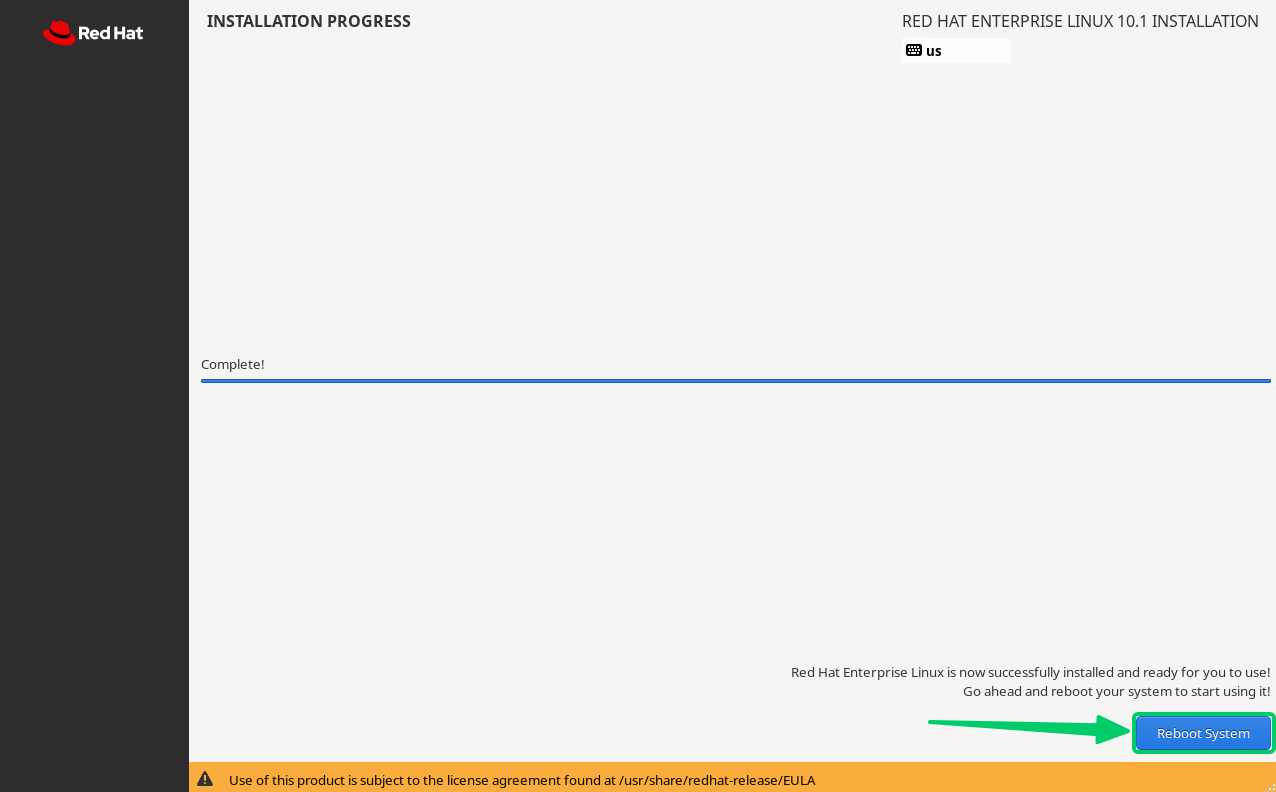Click the EULA license agreement notice text
The height and width of the screenshot is (792, 1276).
pos(522,780)
